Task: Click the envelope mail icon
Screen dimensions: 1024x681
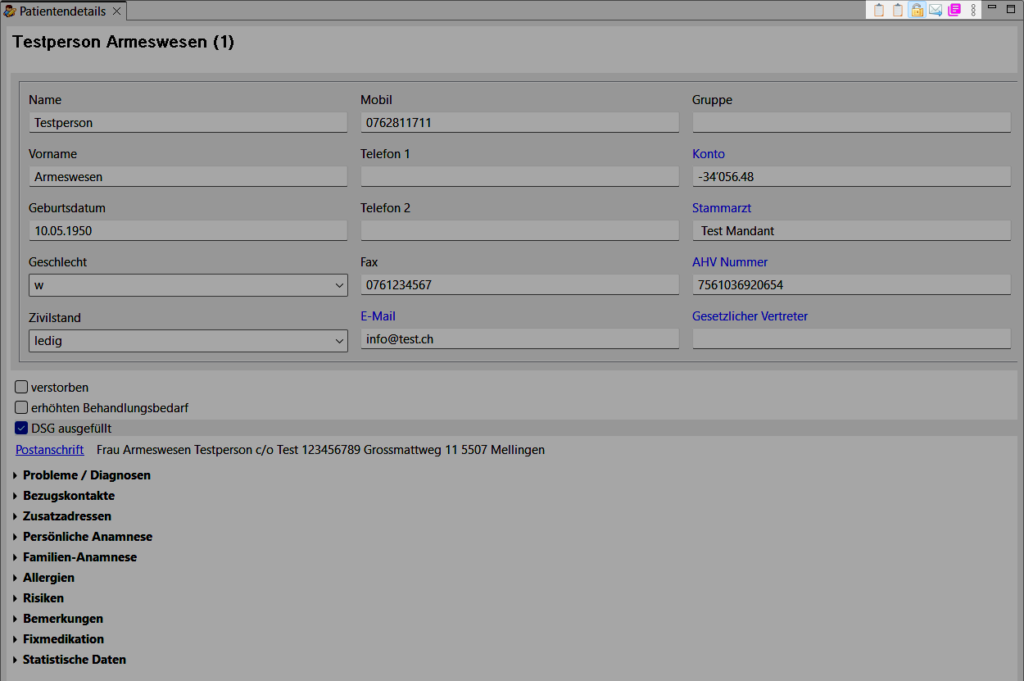Action: (935, 10)
